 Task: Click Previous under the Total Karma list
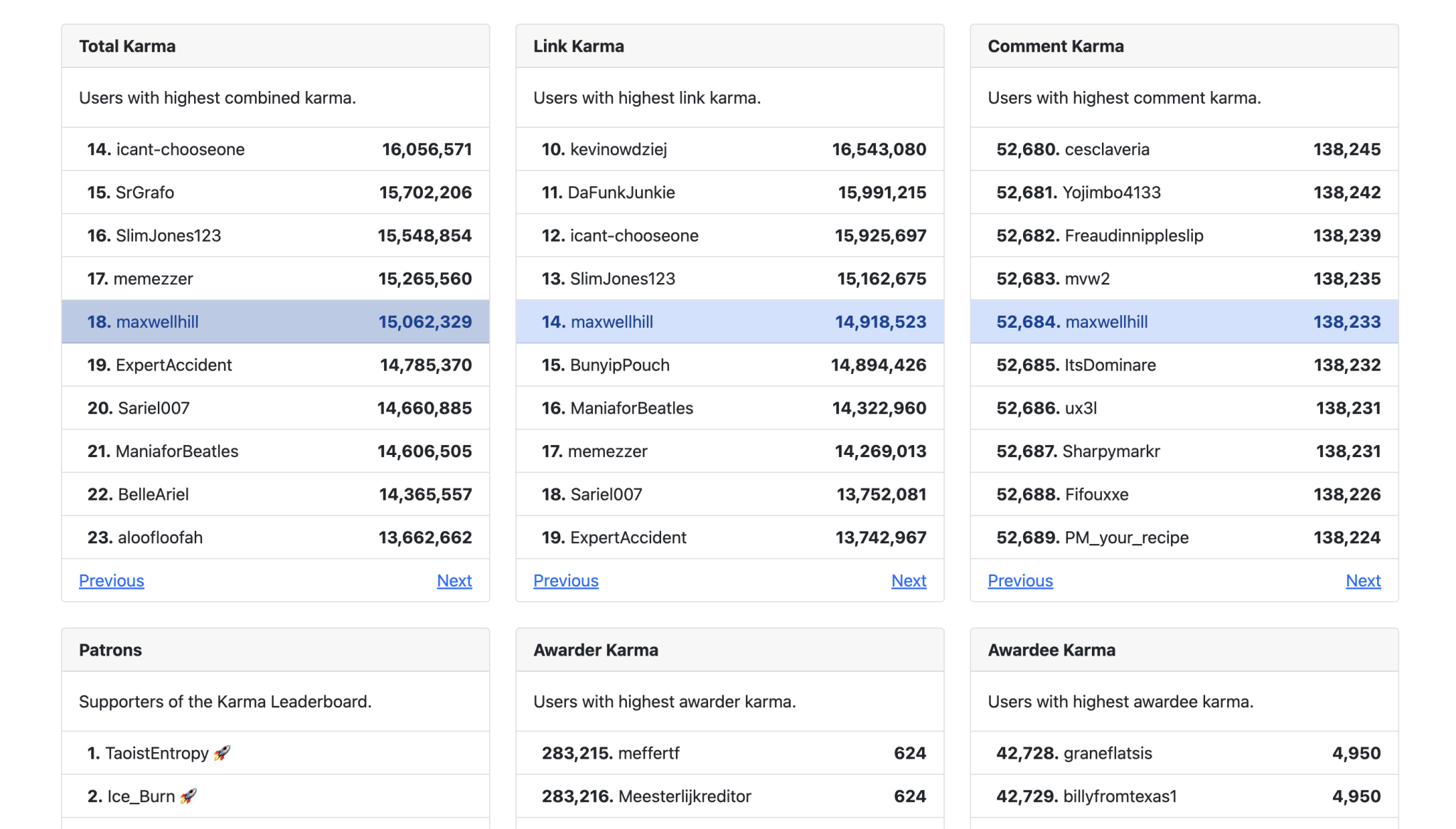tap(111, 581)
